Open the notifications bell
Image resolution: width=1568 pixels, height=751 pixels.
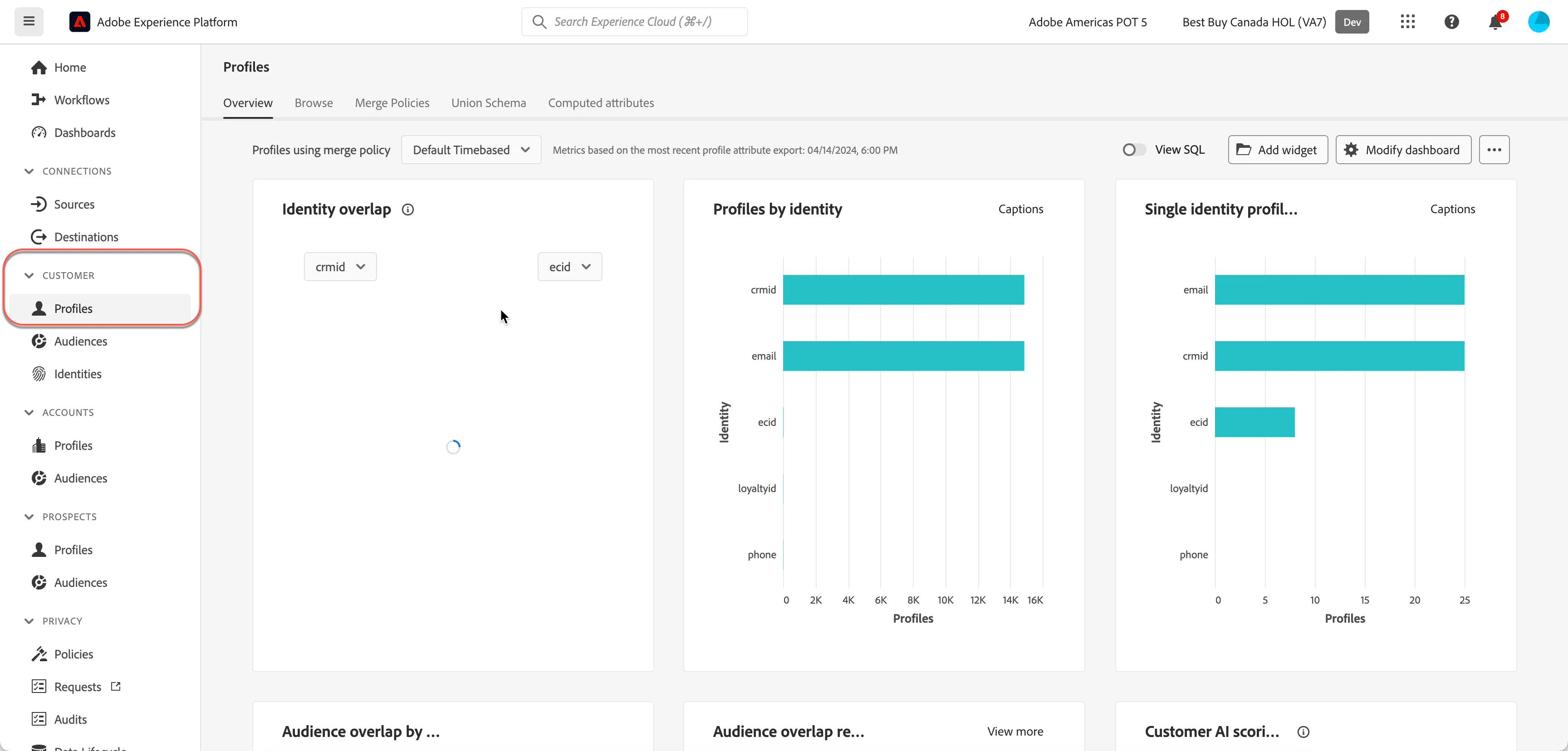pos(1495,22)
